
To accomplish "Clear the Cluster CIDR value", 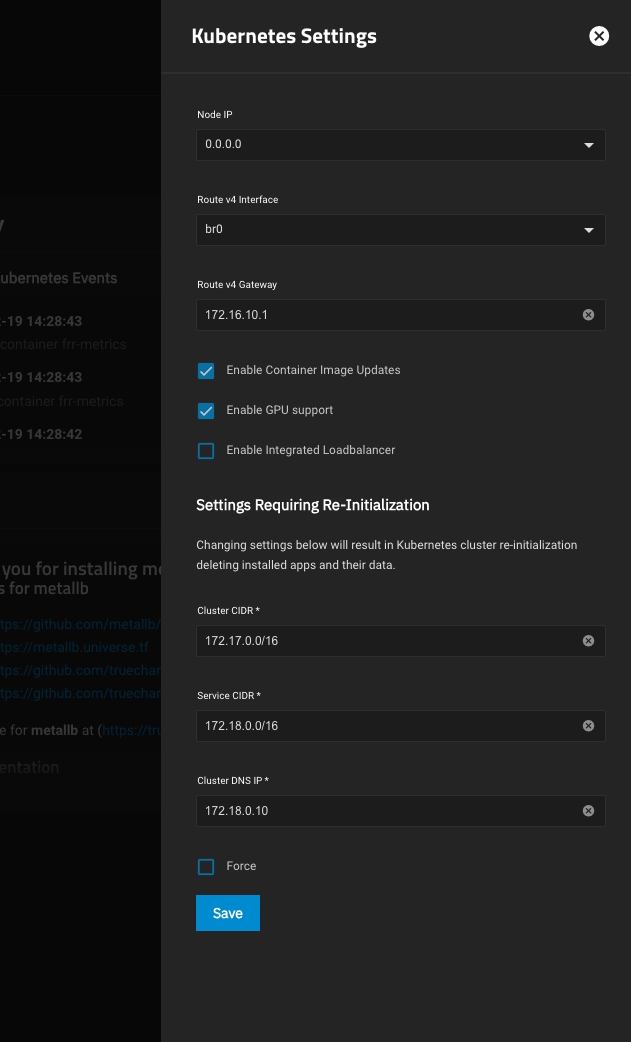I will point(588,641).
